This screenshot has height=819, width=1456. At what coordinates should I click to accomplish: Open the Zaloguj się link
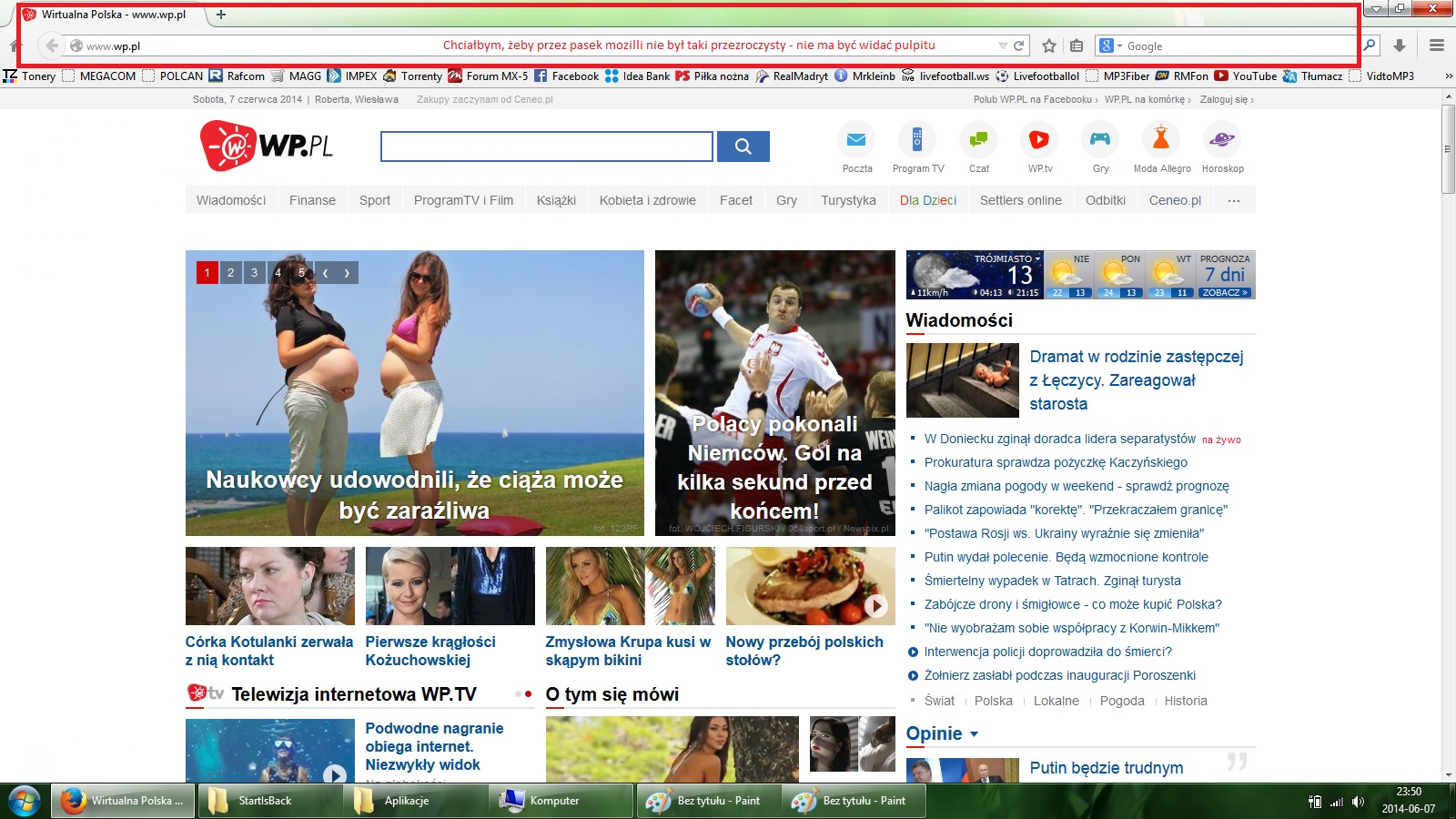tap(1227, 99)
